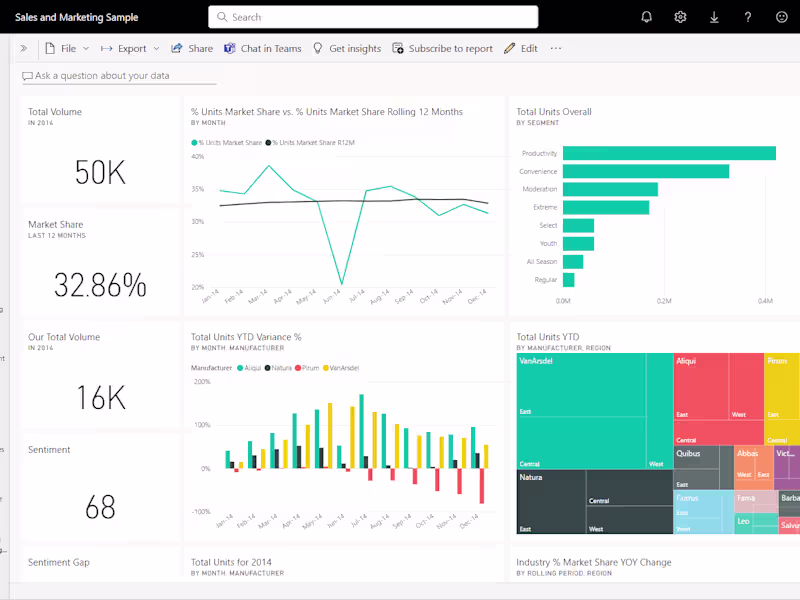
Task: Click the Aliqui teal legend color swatch
Action: 241,368
